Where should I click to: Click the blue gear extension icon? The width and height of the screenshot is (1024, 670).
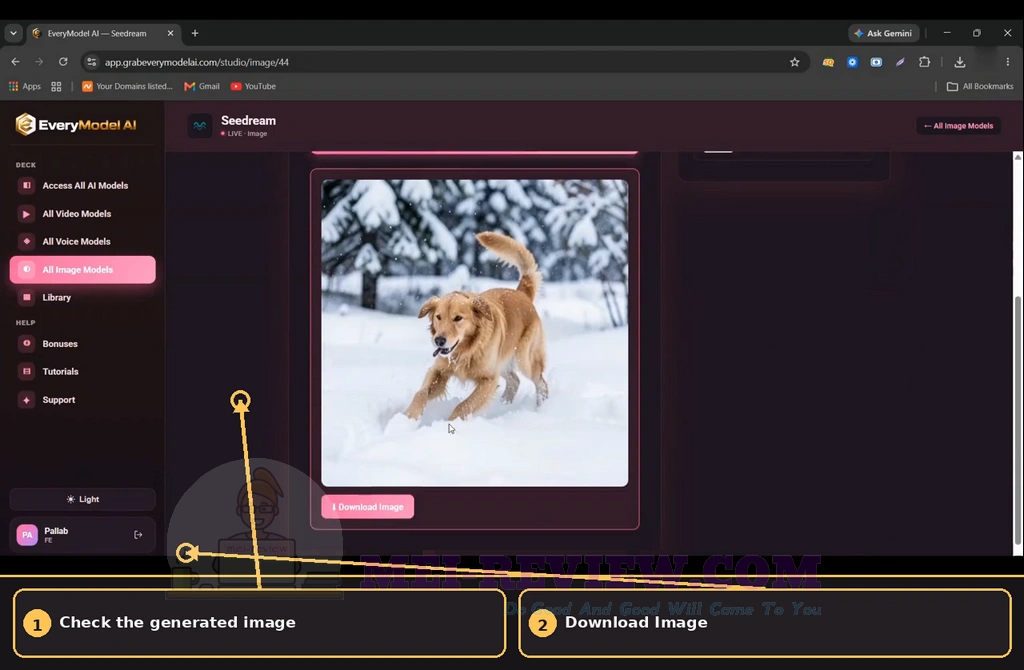[x=852, y=62]
